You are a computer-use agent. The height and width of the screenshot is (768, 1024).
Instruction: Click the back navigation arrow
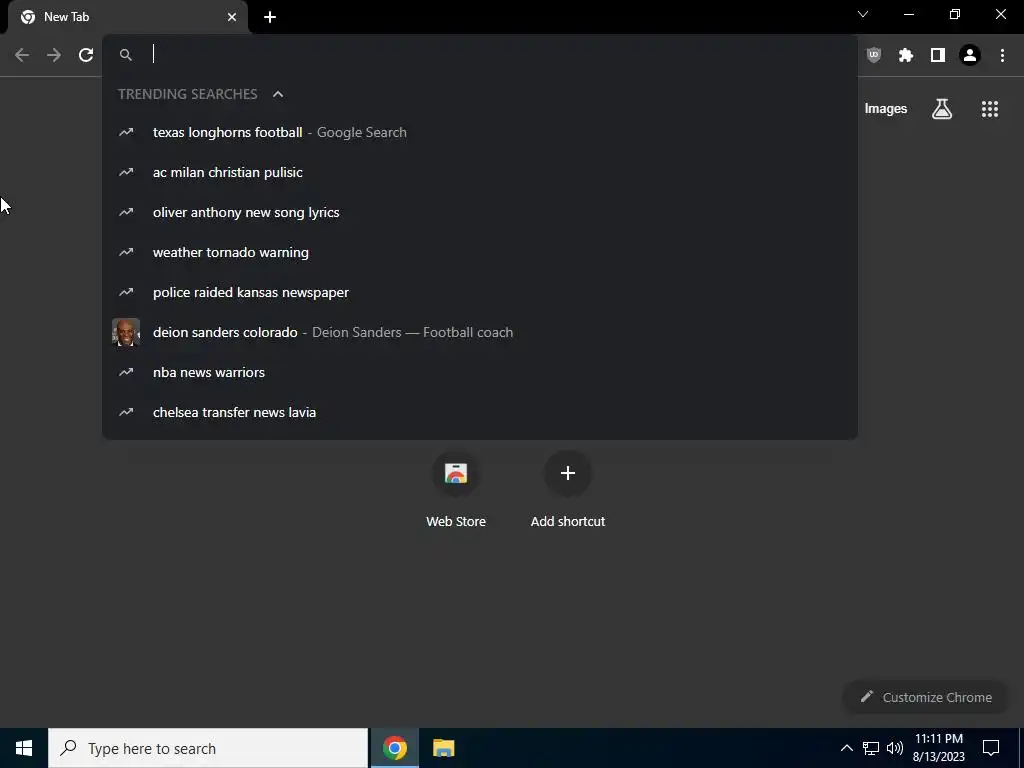click(x=22, y=55)
